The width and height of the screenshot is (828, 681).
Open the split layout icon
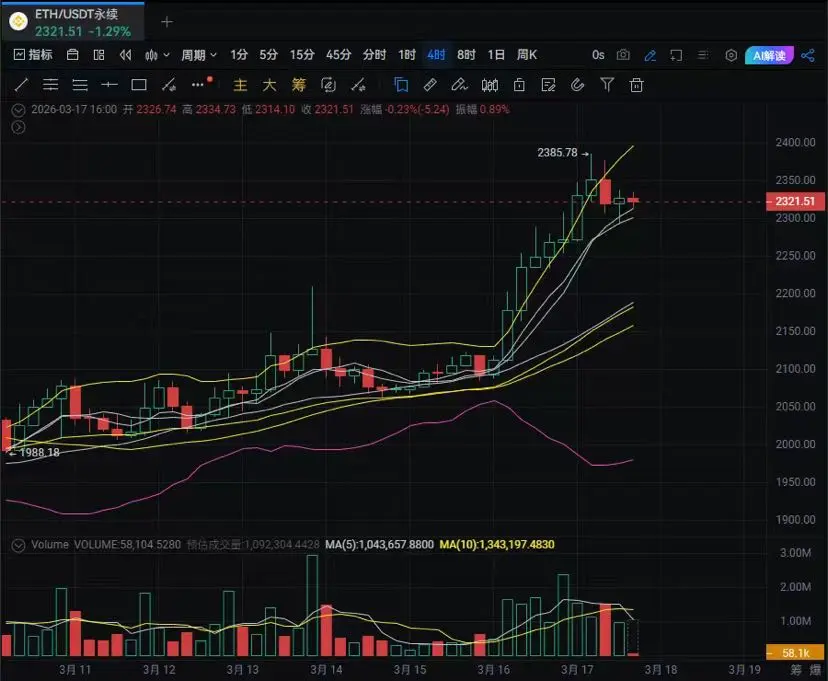pyautogui.click(x=99, y=54)
